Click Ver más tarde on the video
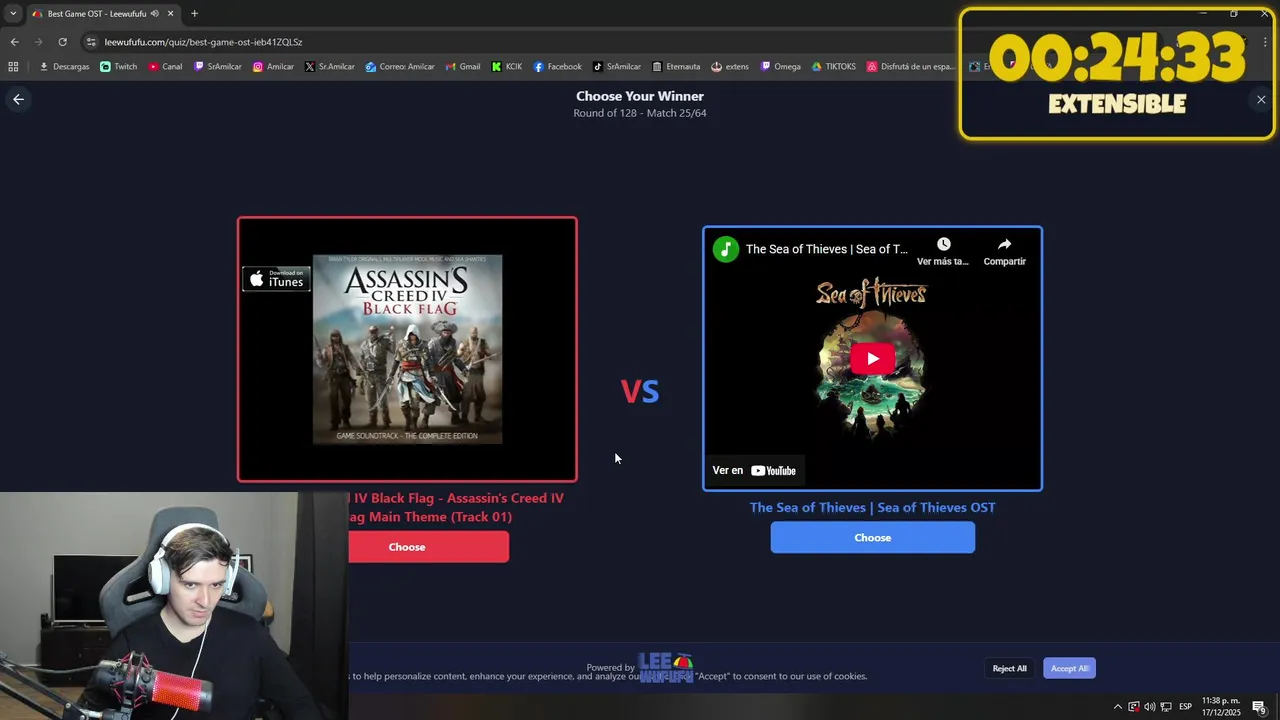This screenshot has width=1280, height=720. click(x=943, y=252)
